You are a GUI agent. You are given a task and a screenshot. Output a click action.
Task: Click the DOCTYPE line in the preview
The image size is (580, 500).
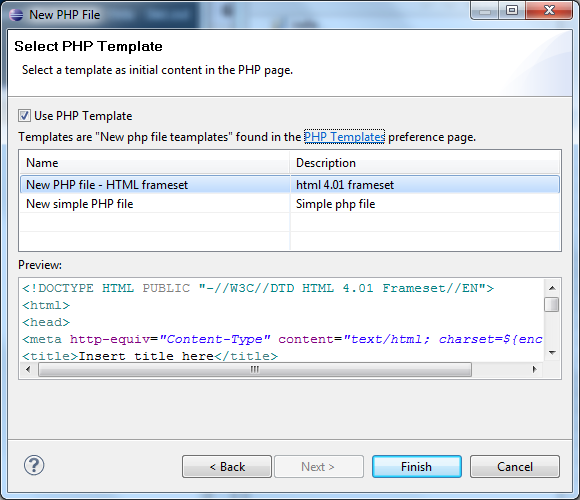(x=258, y=288)
